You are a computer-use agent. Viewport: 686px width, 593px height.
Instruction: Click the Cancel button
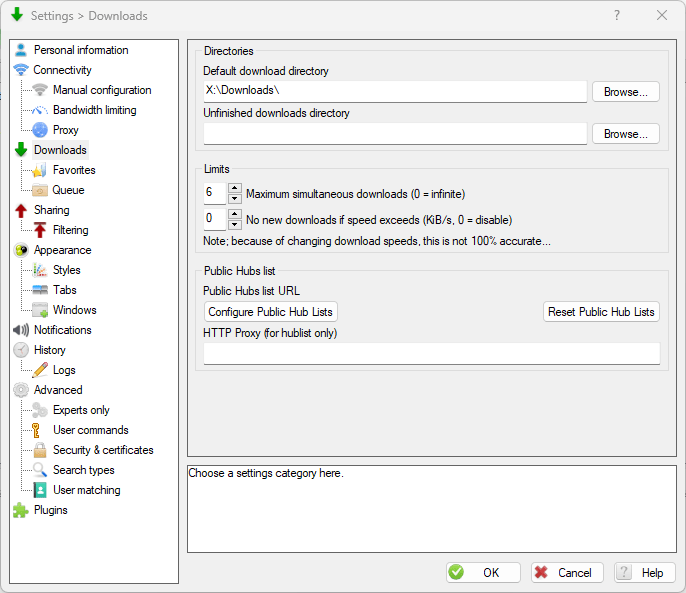point(567,572)
